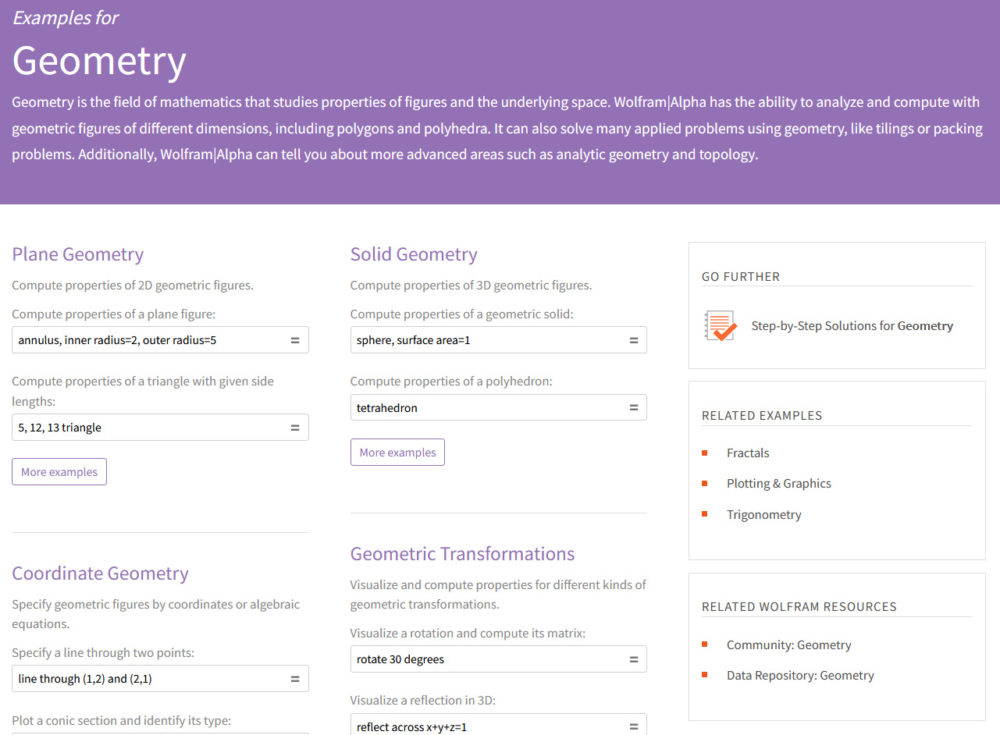Image resolution: width=1000 pixels, height=735 pixels.
Task: Open More examples under Plane Geometry
Action: (59, 471)
